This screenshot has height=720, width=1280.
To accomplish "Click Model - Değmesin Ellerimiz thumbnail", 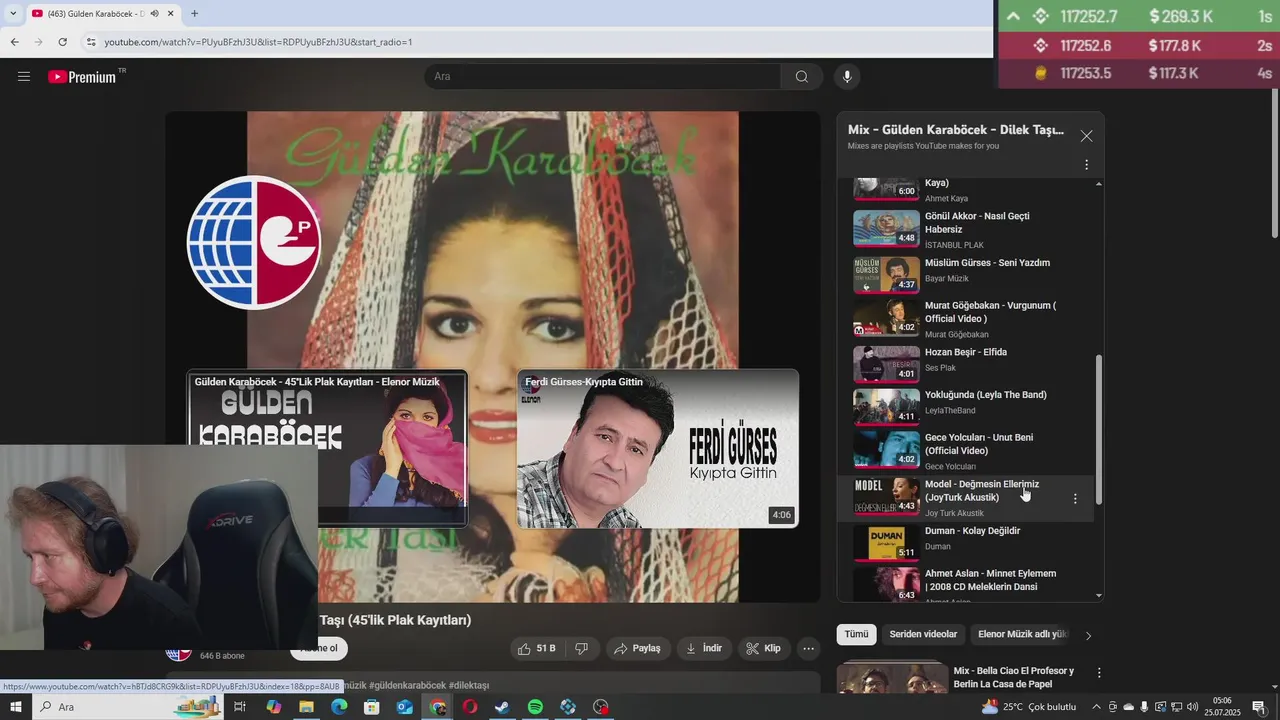I will click(x=886, y=496).
